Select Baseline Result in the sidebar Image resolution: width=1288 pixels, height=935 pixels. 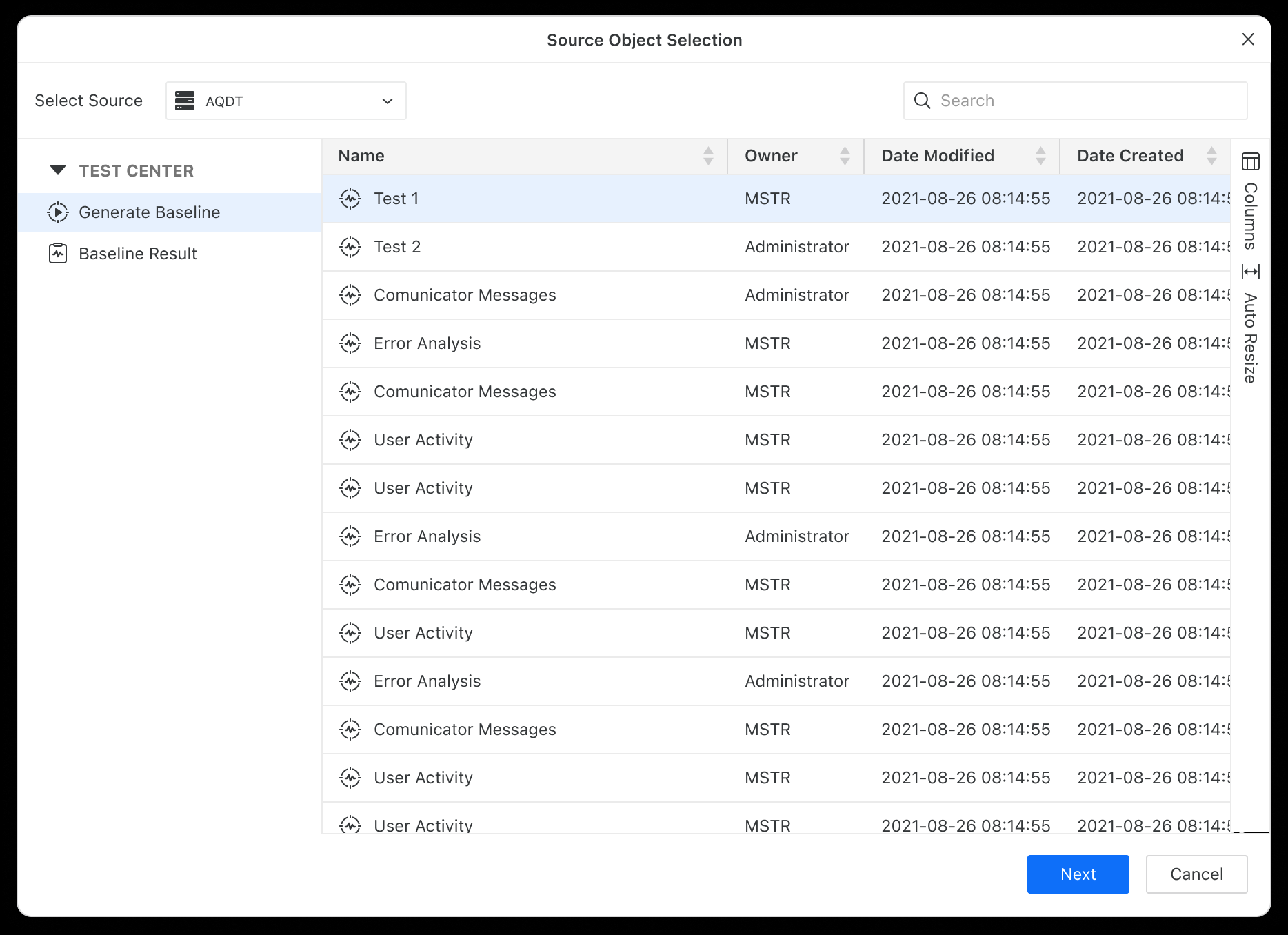tap(138, 254)
